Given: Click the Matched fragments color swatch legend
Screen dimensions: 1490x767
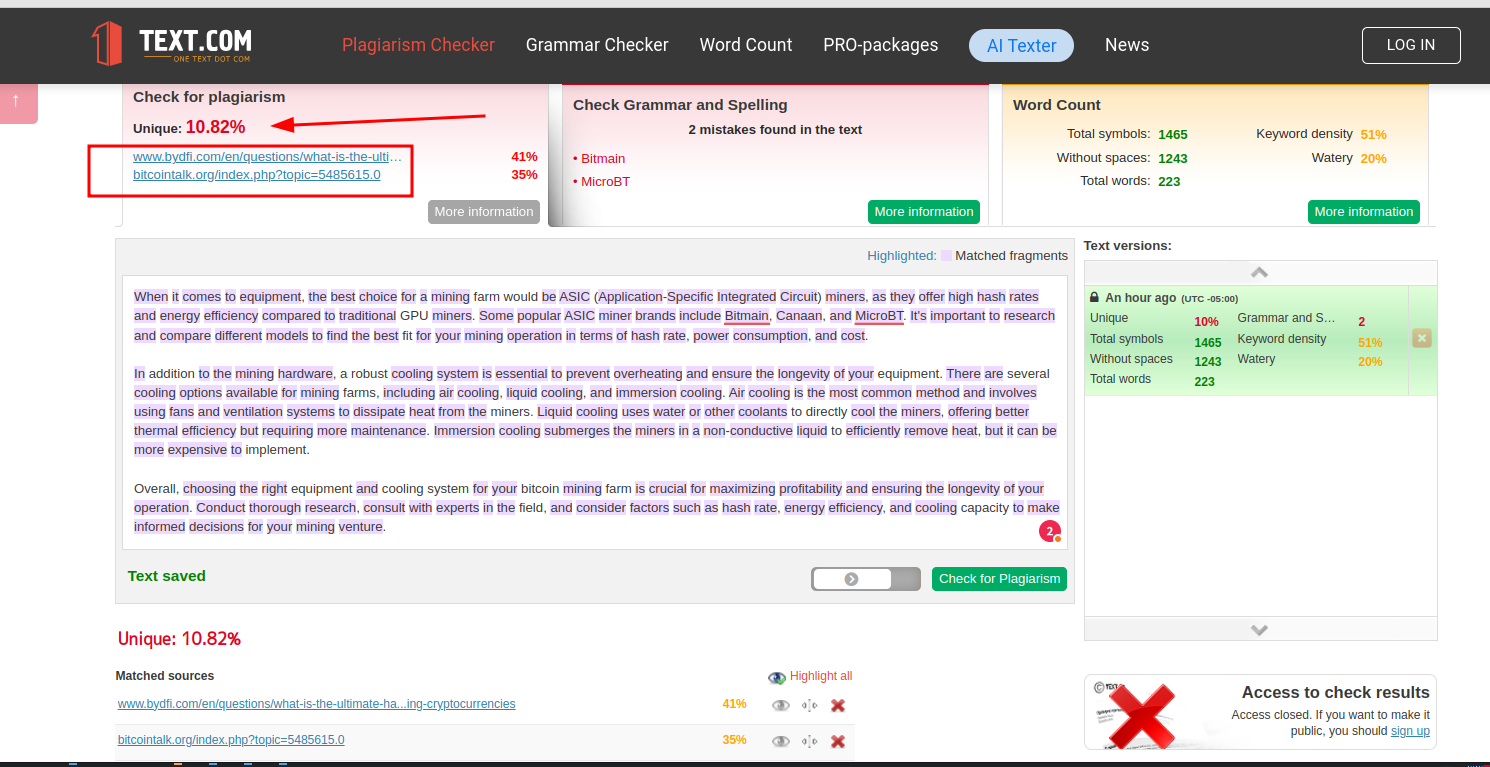Looking at the screenshot, I should pos(946,256).
